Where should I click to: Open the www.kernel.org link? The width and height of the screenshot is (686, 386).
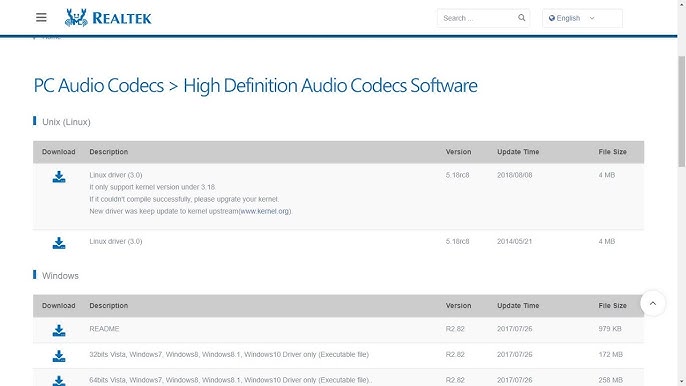[x=265, y=211]
